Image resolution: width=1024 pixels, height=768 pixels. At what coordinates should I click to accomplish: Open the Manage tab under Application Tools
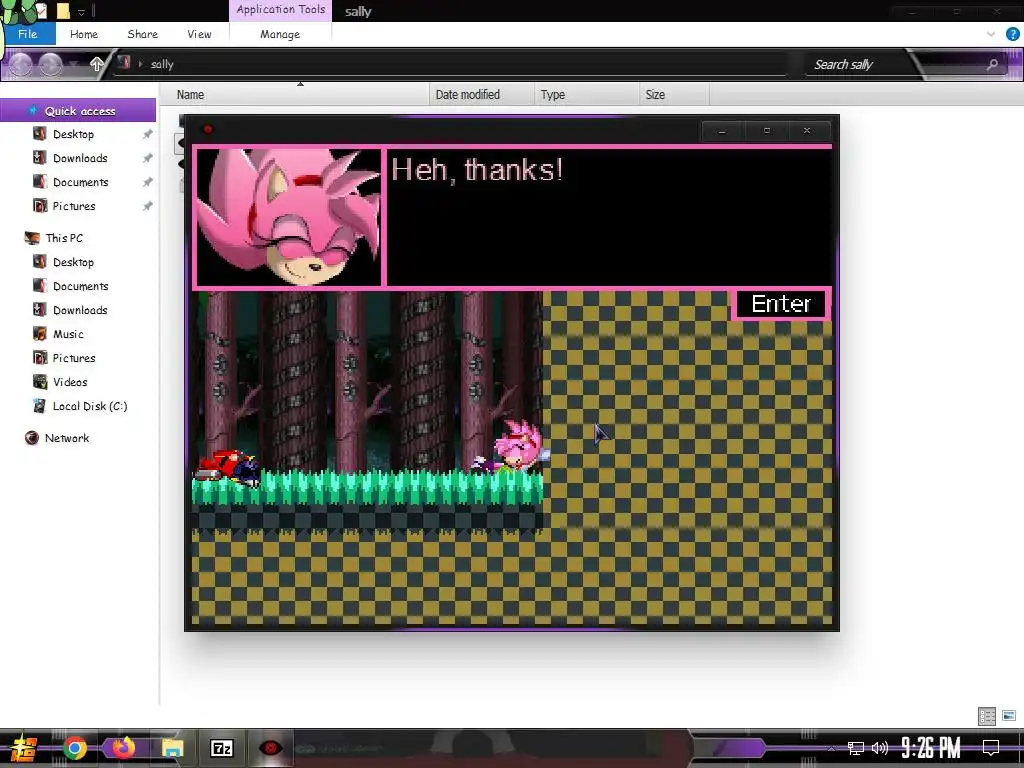pyautogui.click(x=280, y=34)
